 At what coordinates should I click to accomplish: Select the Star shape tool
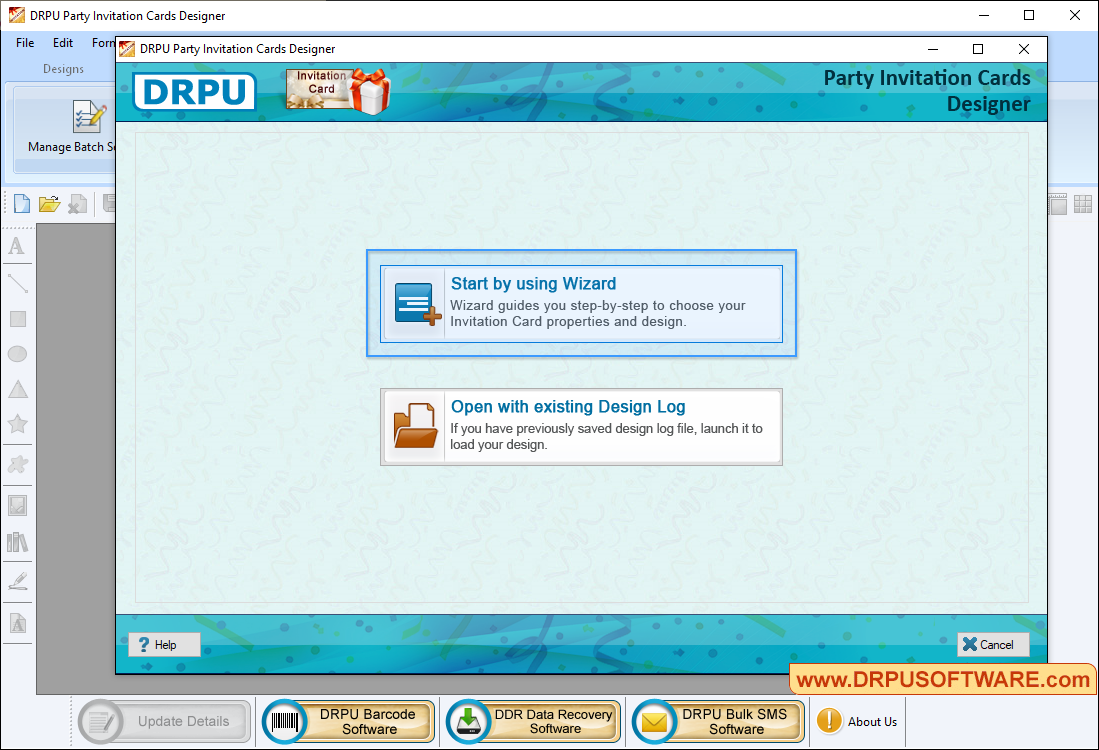point(17,424)
